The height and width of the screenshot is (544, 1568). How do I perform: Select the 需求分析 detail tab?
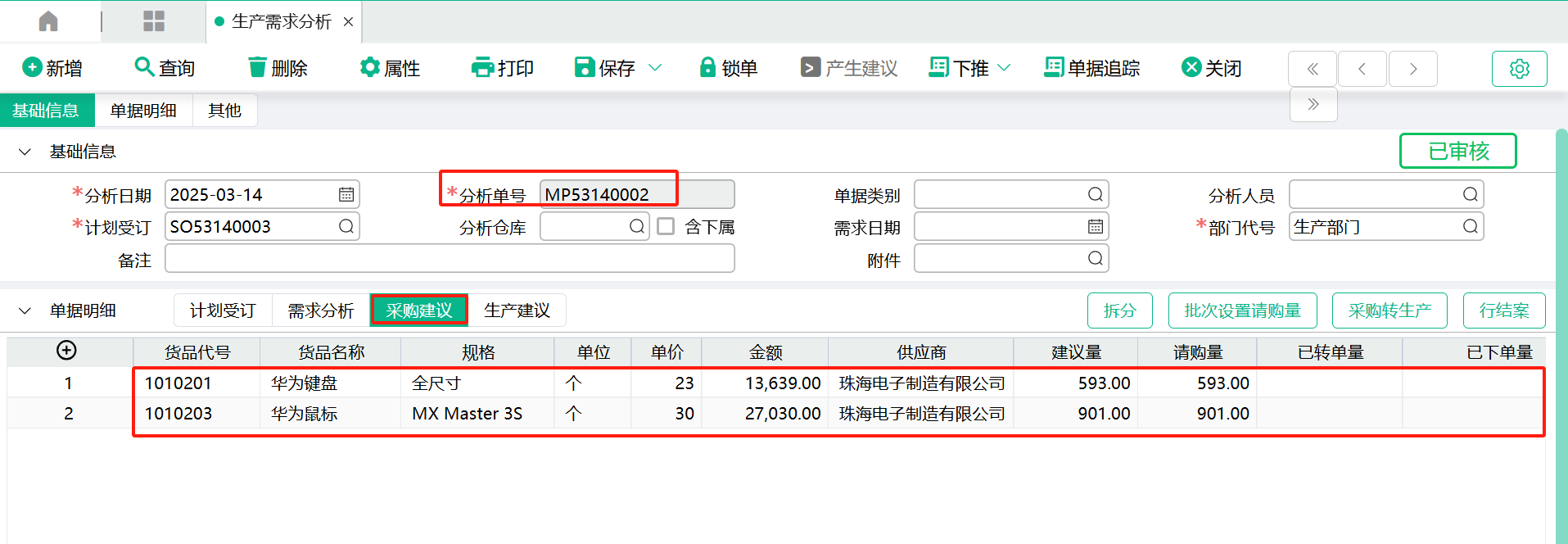point(321,311)
